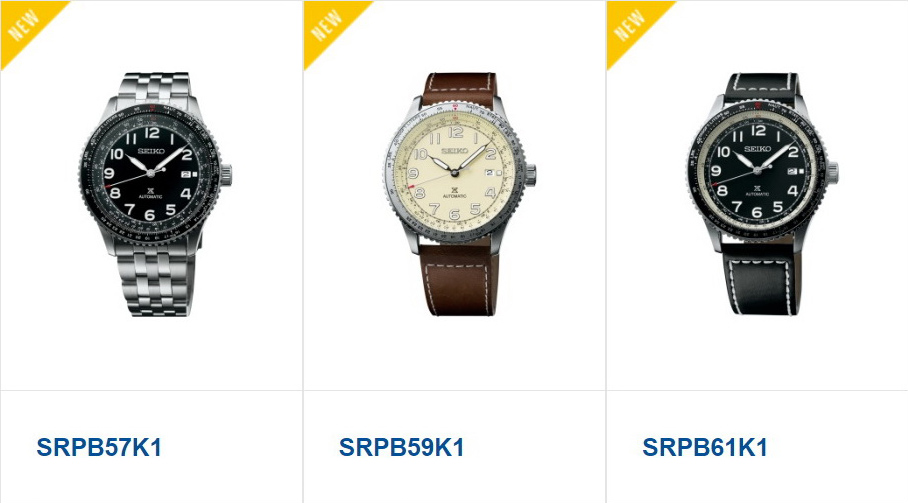
Task: Click the crown of the steel bracelet watch
Action: point(226,172)
